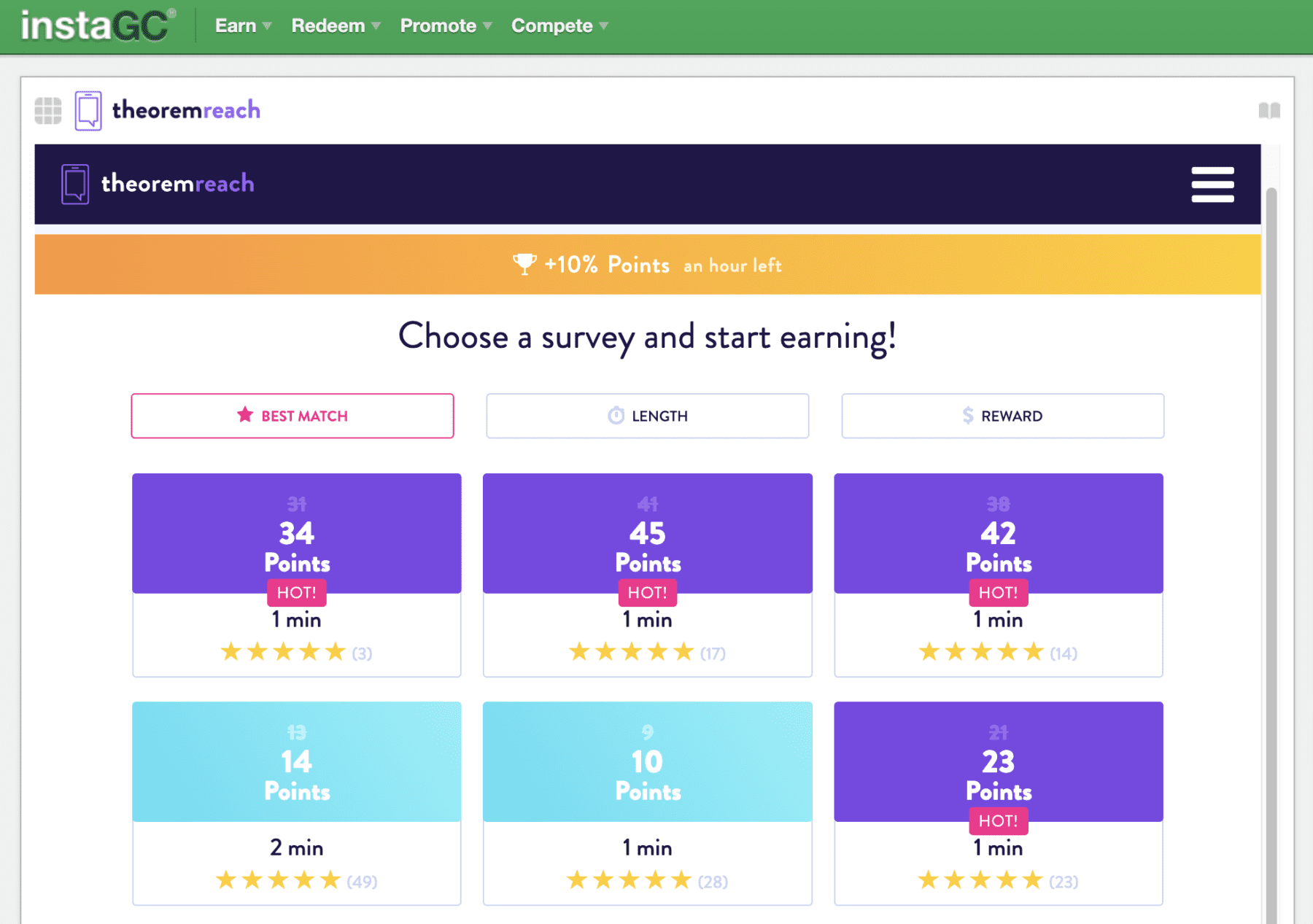Click HOT! badge on 23 Points survey
1313x924 pixels.
pos(999,820)
